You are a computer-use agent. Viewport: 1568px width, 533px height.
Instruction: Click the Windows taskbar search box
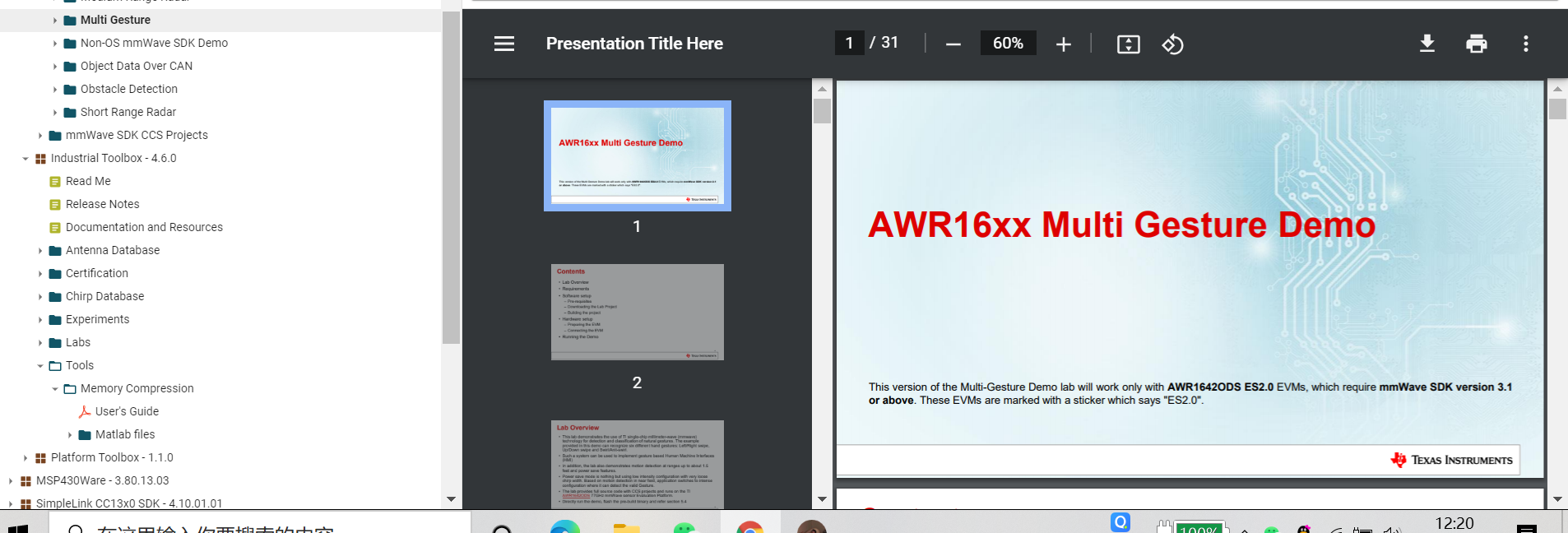tap(259, 524)
